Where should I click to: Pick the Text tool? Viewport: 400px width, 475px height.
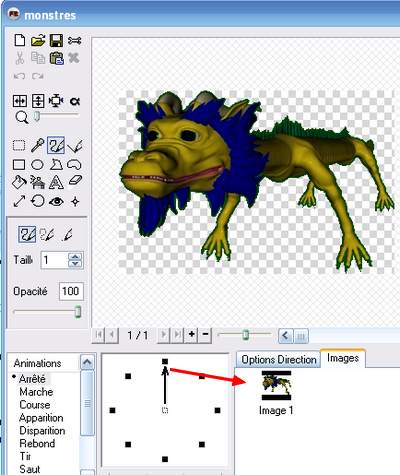coord(56,182)
